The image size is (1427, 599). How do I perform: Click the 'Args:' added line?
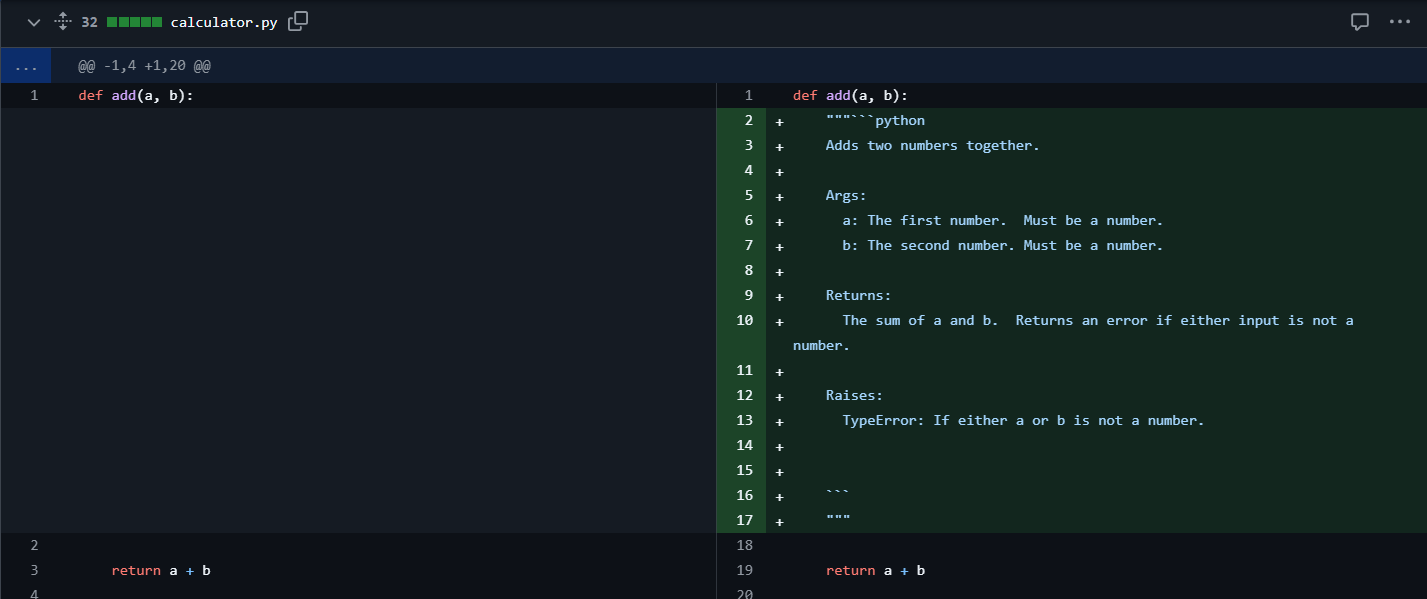[846, 196]
